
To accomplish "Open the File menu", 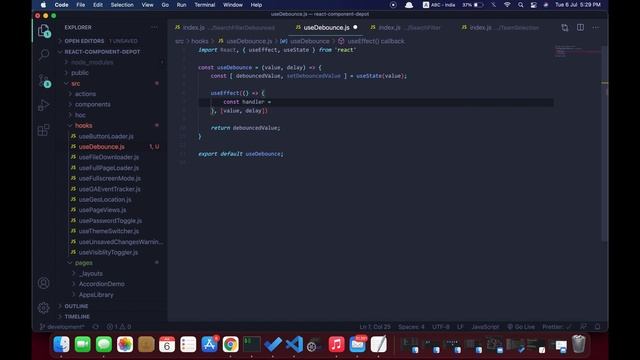I will tap(80, 5).
